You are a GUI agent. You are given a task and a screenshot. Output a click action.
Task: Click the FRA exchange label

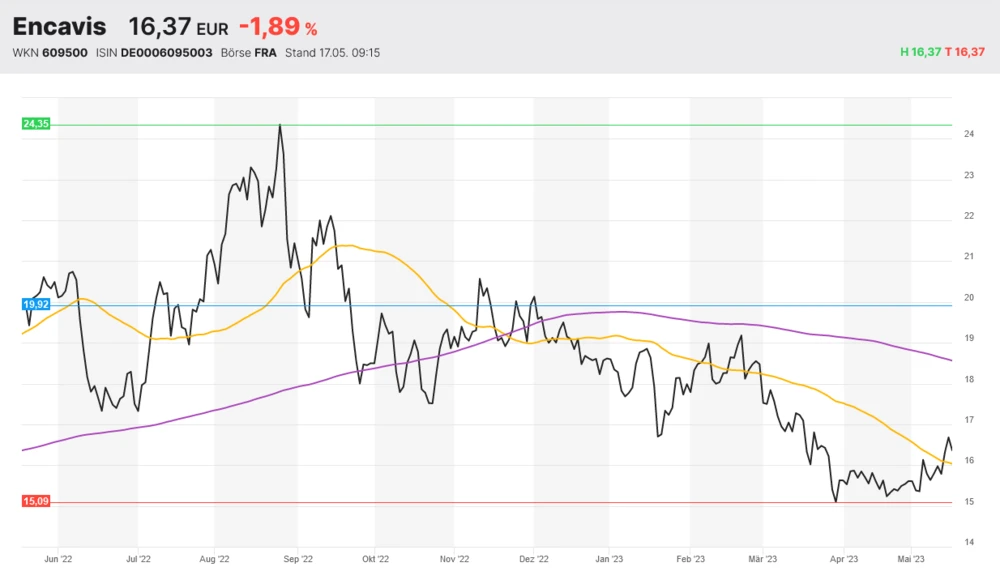pos(264,53)
